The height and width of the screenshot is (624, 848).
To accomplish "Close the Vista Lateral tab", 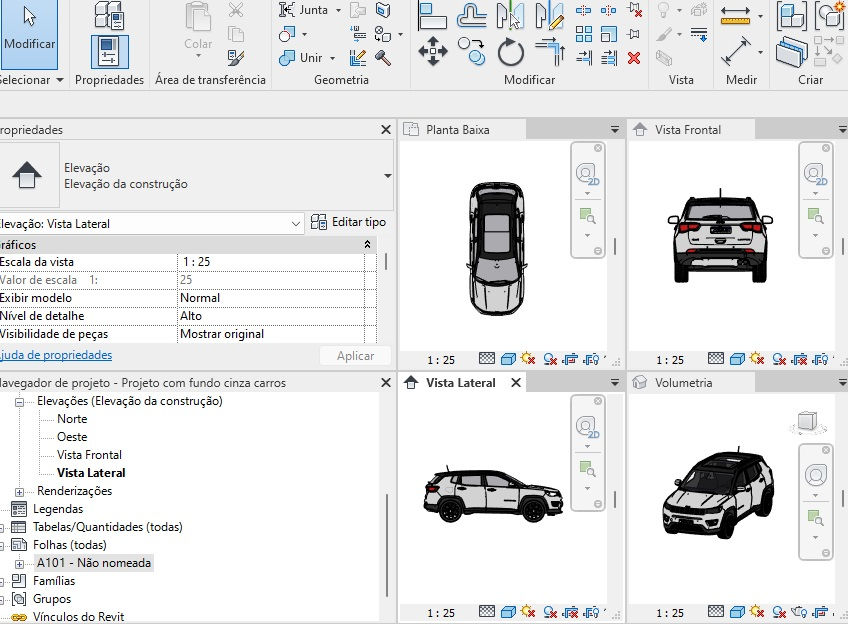I will pos(516,383).
